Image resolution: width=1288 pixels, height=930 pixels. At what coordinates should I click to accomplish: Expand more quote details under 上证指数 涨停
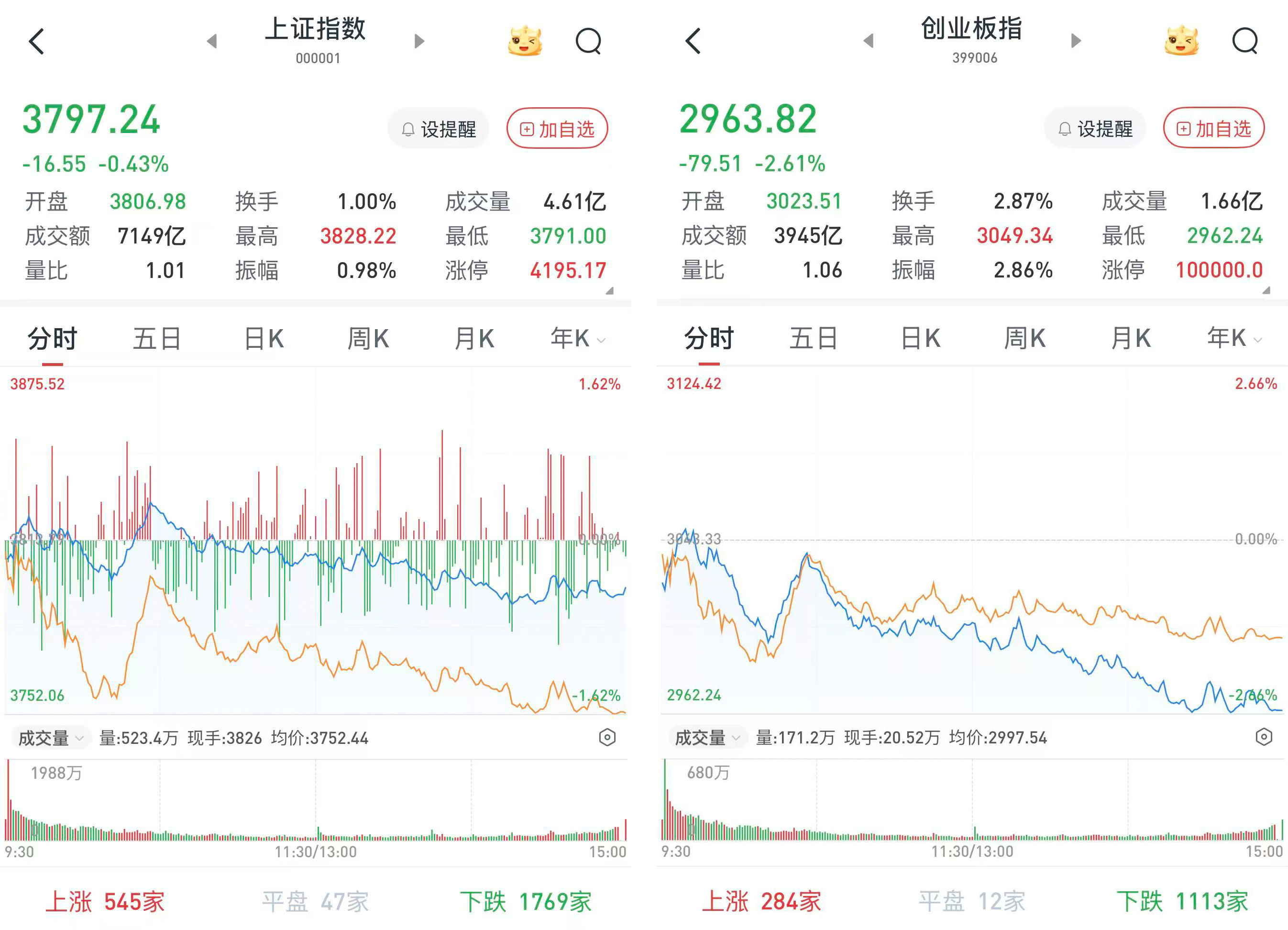click(610, 290)
